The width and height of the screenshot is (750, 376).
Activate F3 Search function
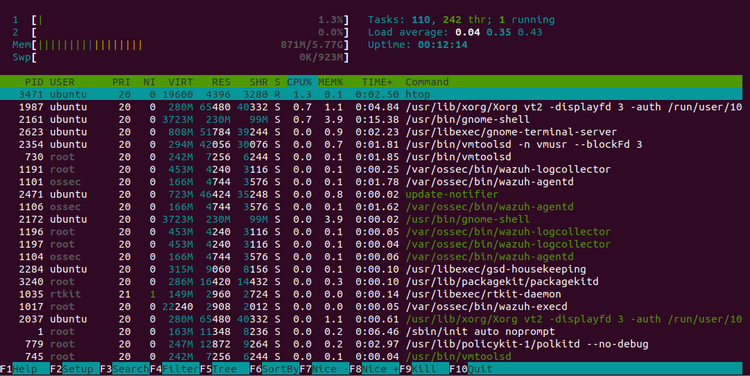pos(124,369)
